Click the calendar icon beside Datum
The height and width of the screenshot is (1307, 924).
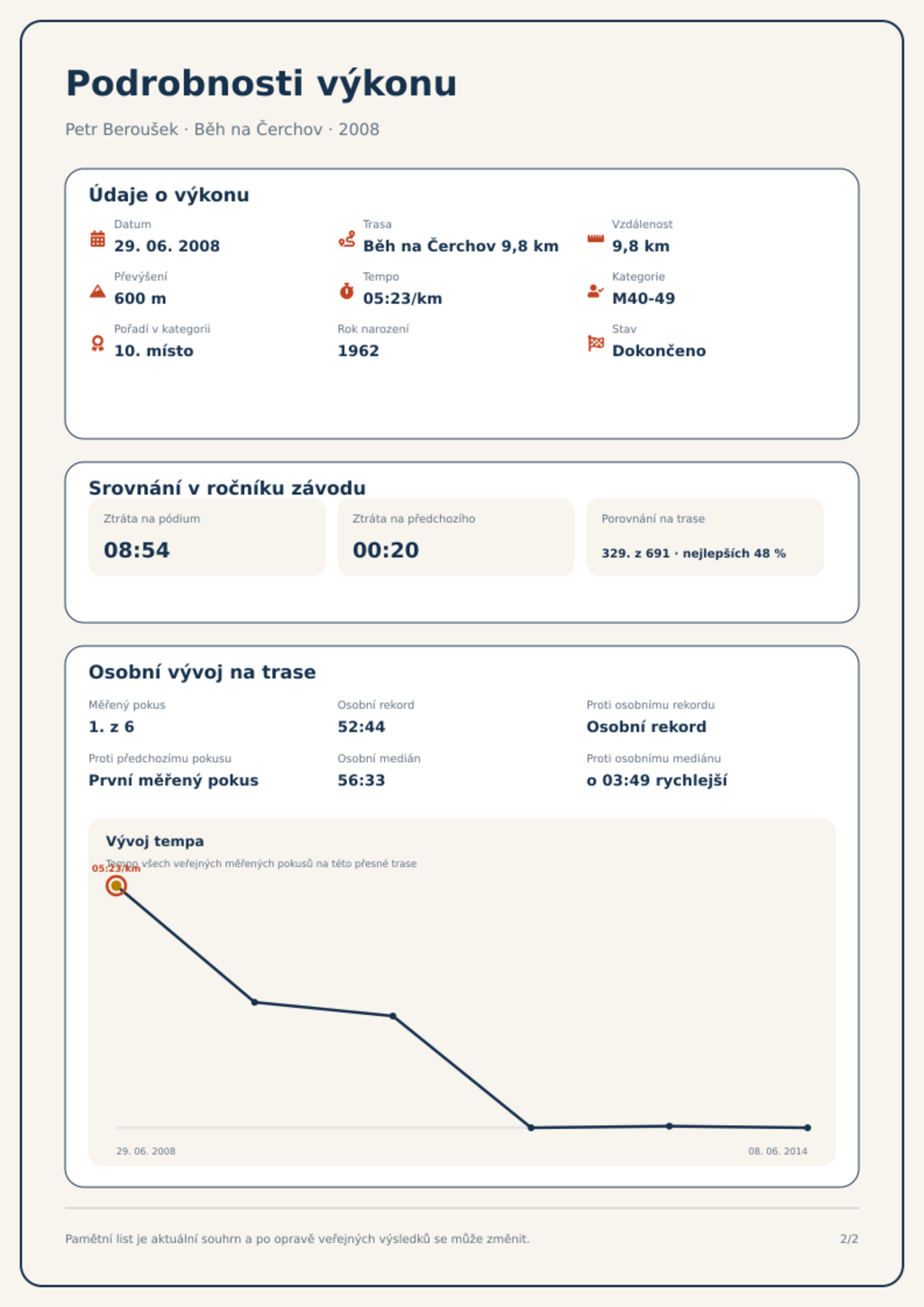point(98,239)
